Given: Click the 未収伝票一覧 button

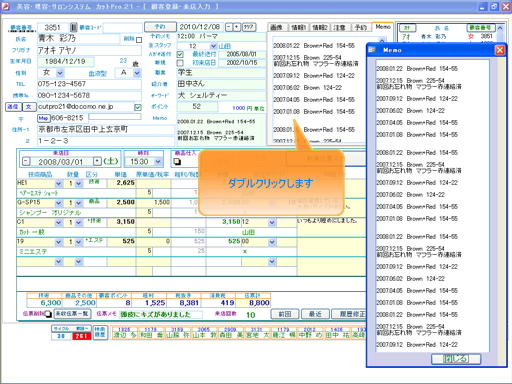Looking at the screenshot, I should click(x=72, y=314).
